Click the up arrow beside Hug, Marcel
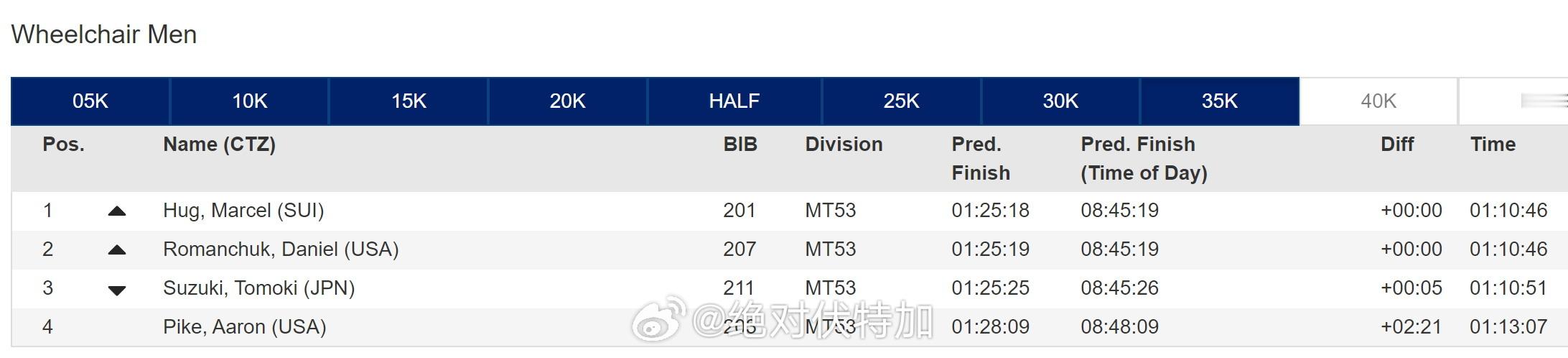The width and height of the screenshot is (1568, 358). (x=117, y=211)
